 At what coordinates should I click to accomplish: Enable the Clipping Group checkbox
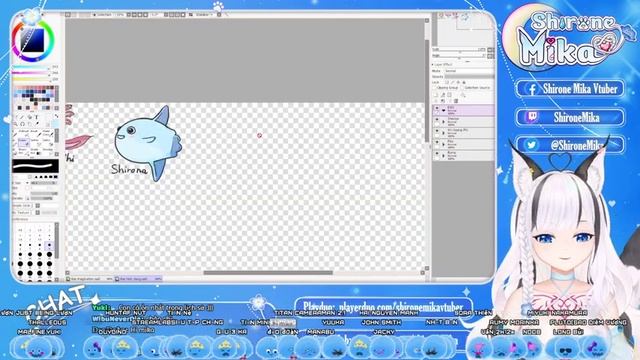(434, 88)
